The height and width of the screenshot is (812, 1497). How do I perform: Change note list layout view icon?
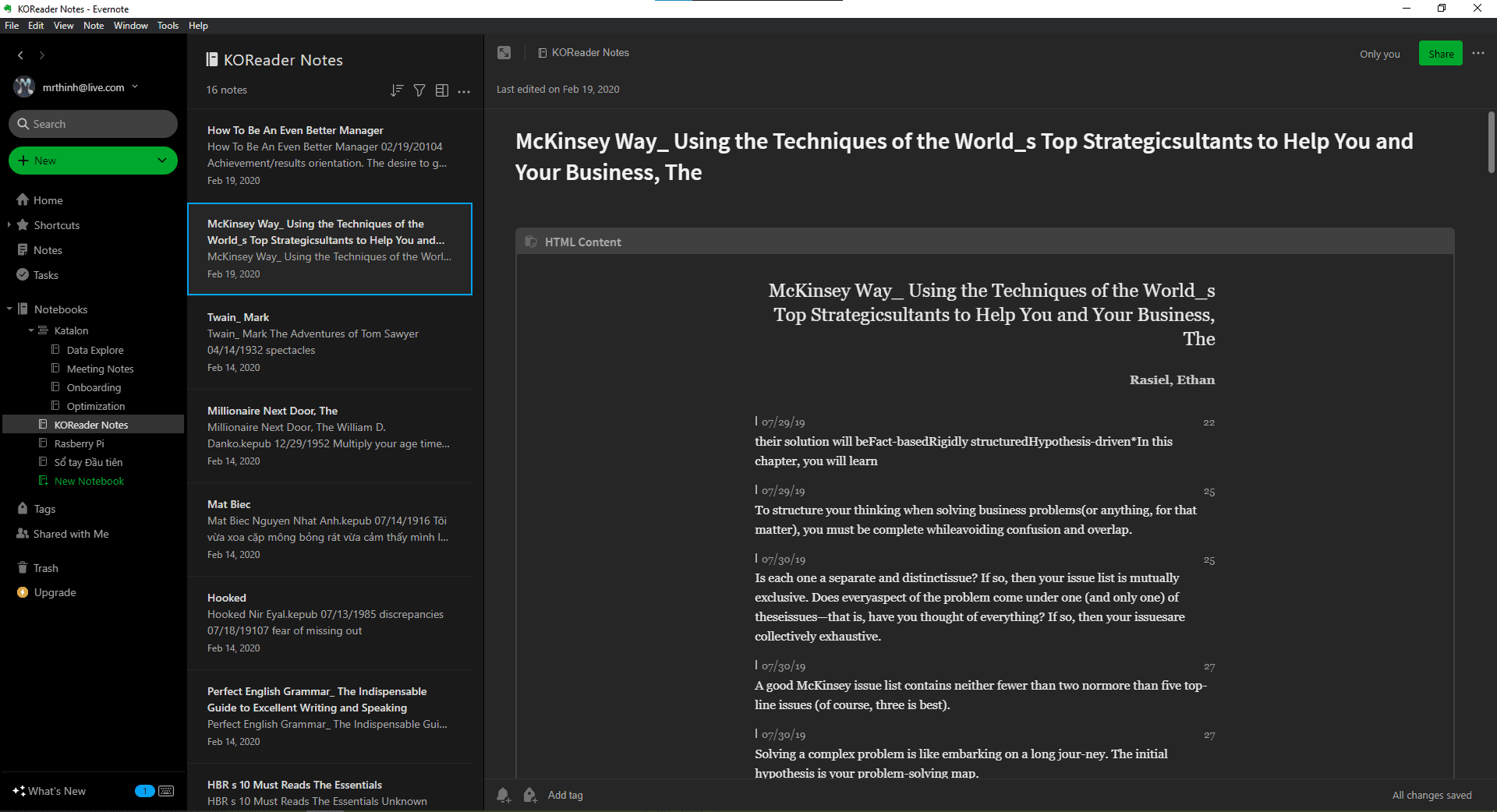[x=442, y=90]
